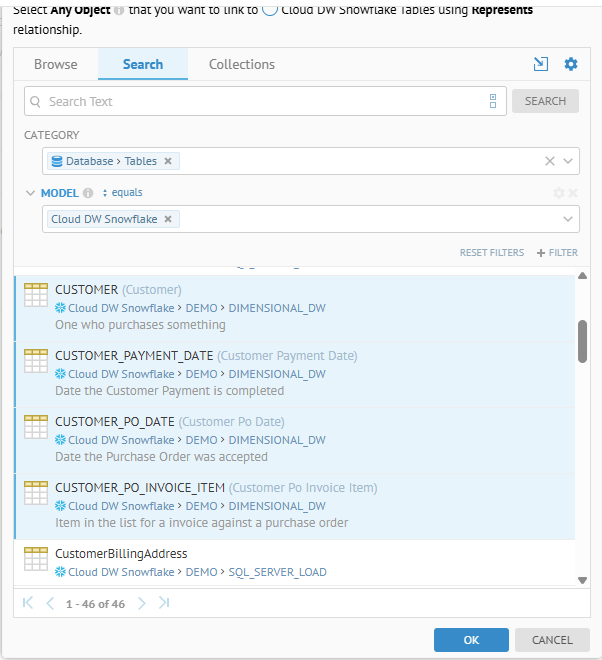The height and width of the screenshot is (660, 602).
Task: Go to the next results page
Action: tap(142, 603)
